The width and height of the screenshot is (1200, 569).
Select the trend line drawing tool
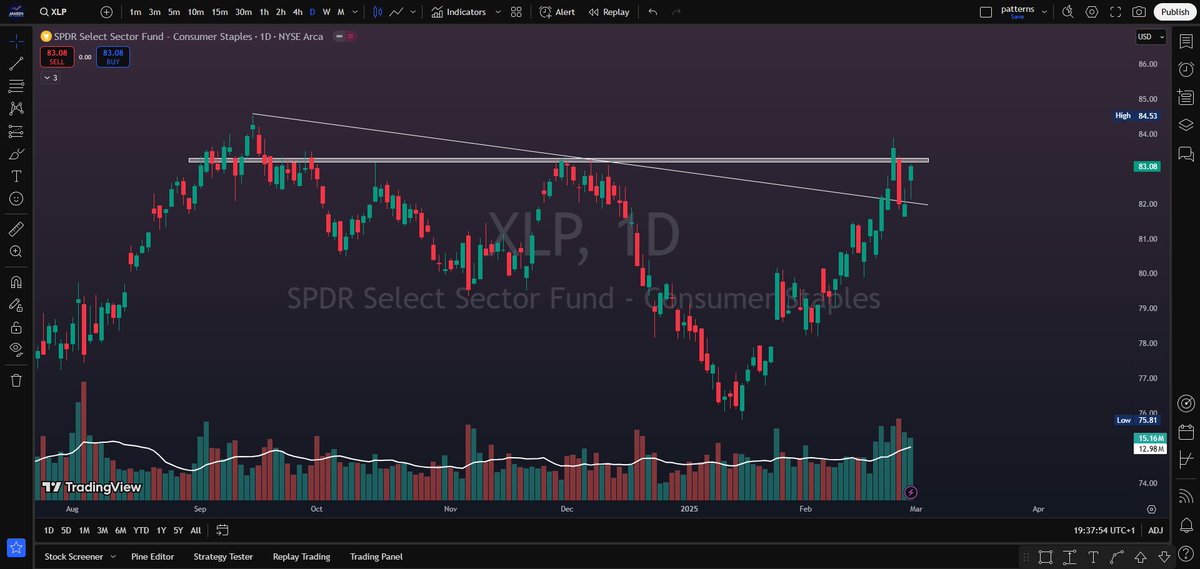point(15,64)
